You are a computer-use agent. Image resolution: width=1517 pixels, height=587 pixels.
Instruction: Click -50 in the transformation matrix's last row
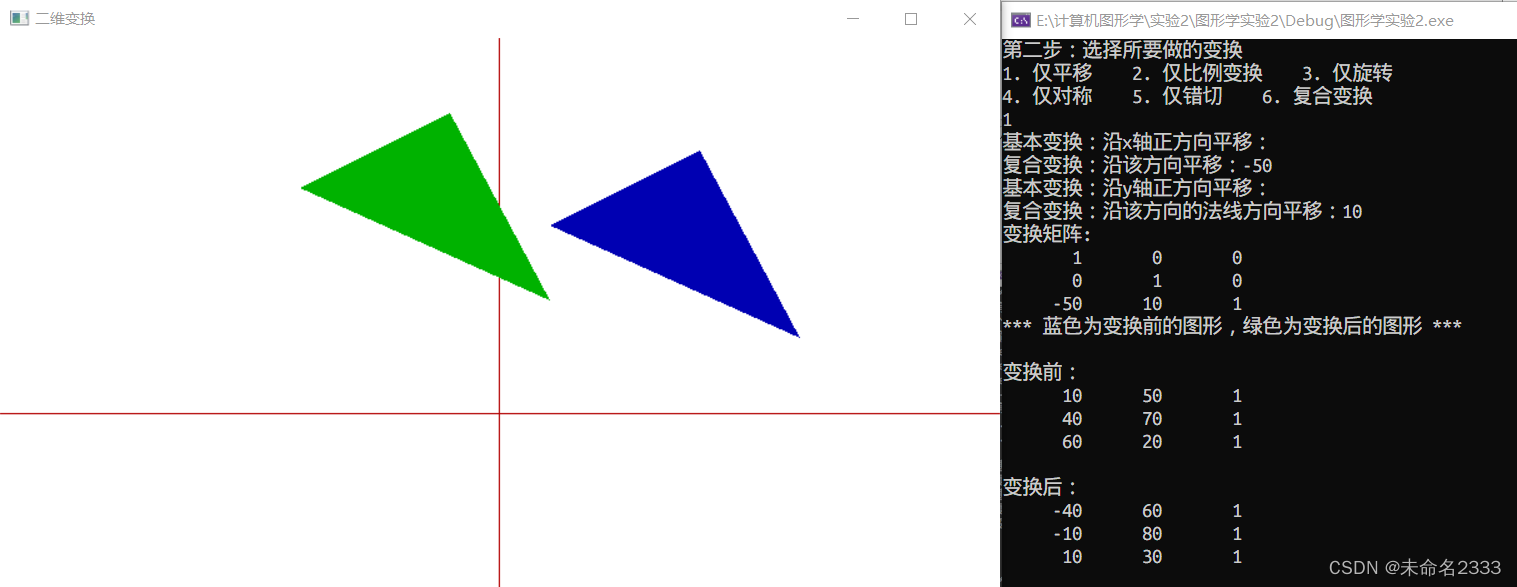(x=1067, y=304)
